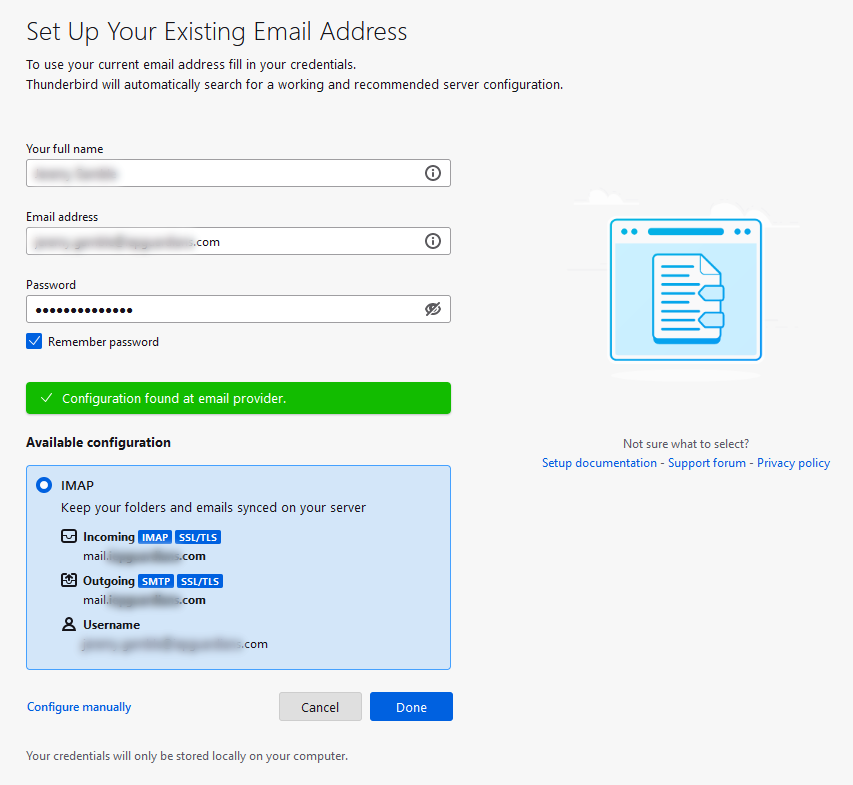Click the info icon beside the full name field
853x785 pixels.
coord(433,172)
